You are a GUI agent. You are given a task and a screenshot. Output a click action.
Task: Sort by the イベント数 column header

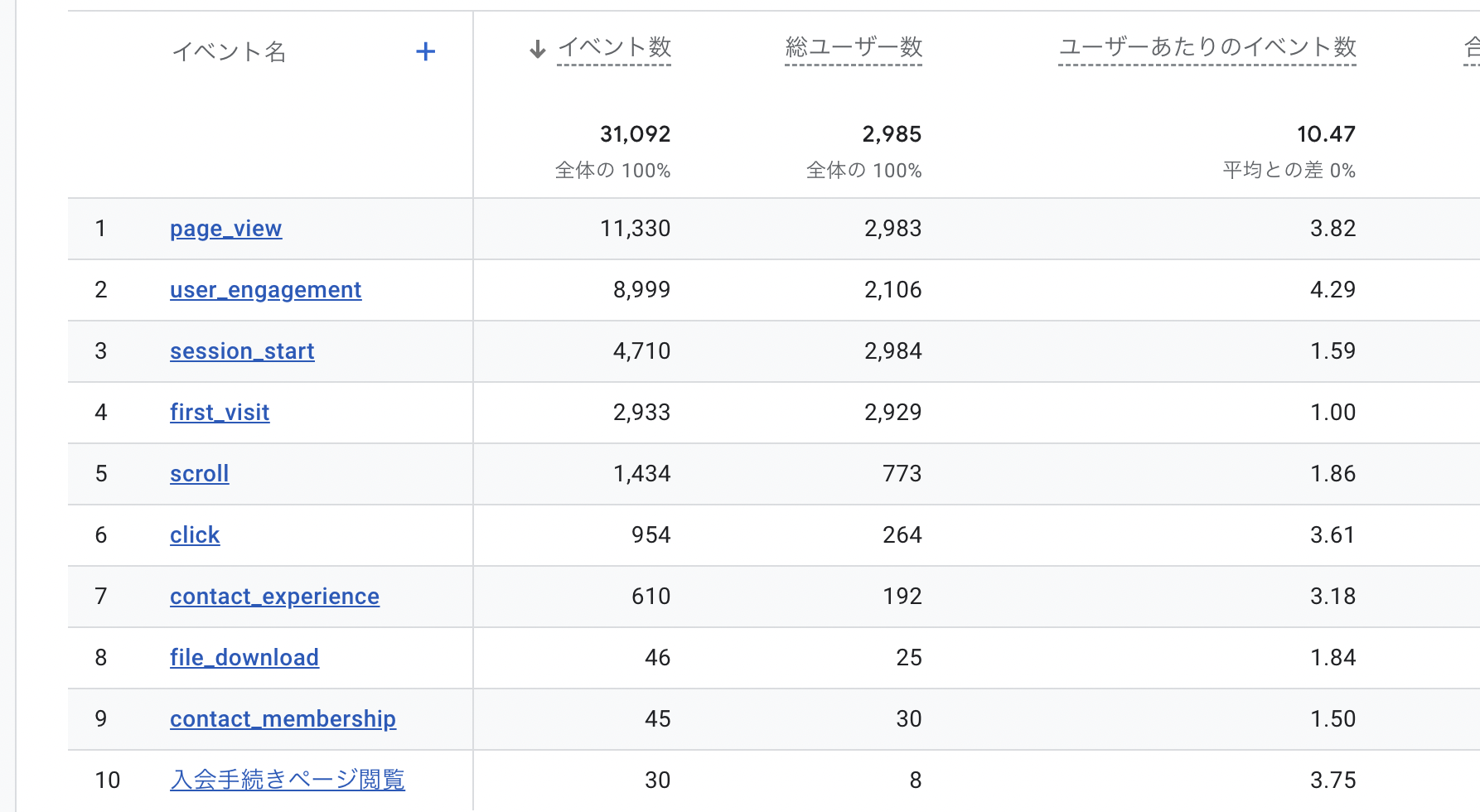coord(614,47)
